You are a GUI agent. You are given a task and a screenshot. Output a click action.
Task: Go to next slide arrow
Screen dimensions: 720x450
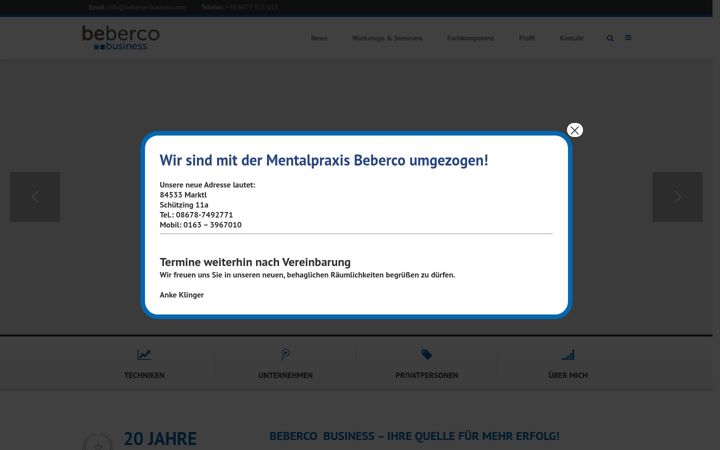(x=677, y=197)
